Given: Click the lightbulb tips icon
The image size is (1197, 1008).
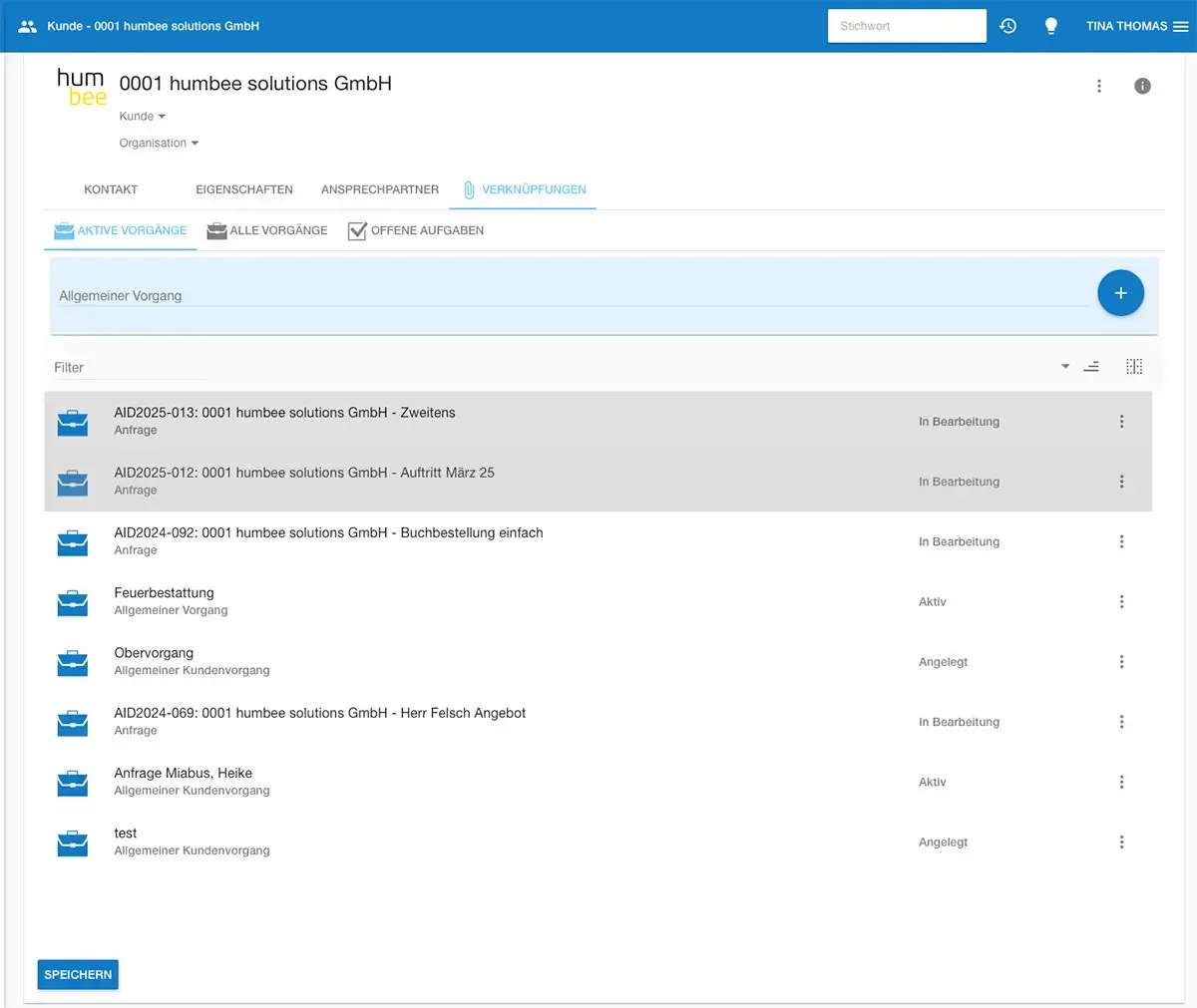Looking at the screenshot, I should [1050, 26].
